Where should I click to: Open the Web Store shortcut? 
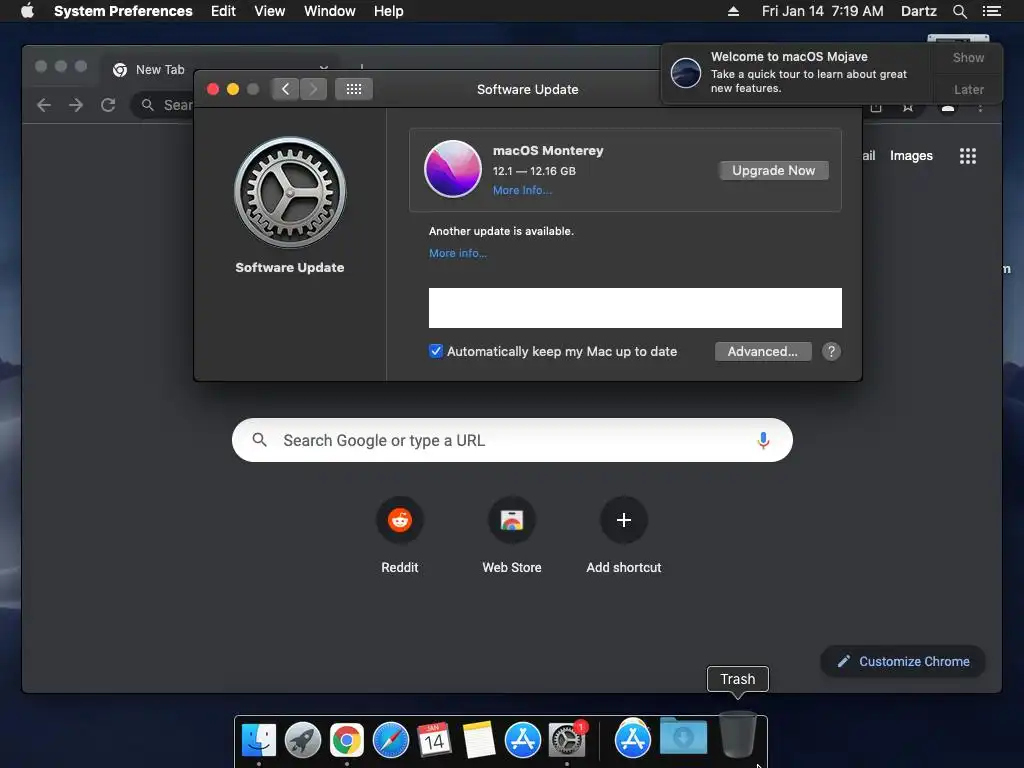pos(512,520)
